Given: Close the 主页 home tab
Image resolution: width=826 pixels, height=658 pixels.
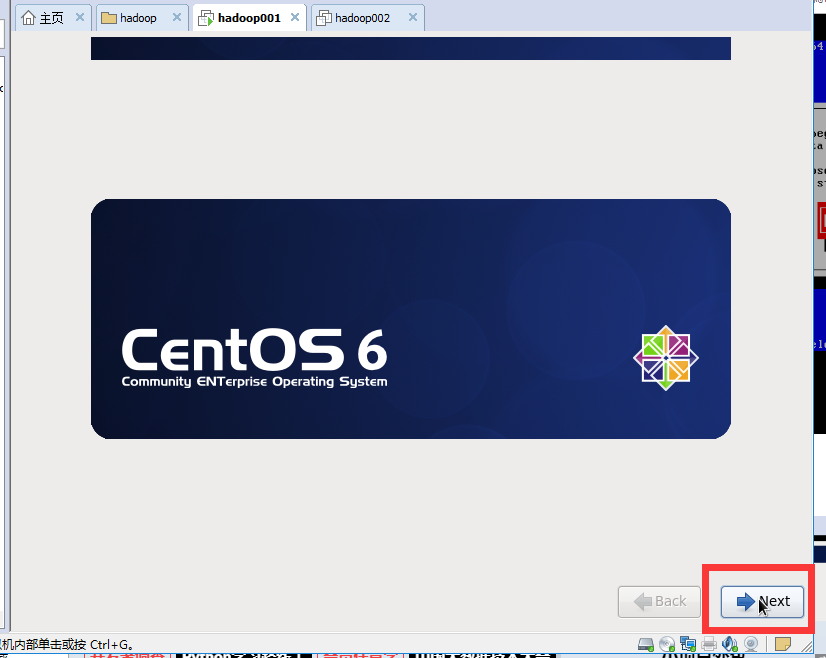Looking at the screenshot, I should click(x=80, y=17).
